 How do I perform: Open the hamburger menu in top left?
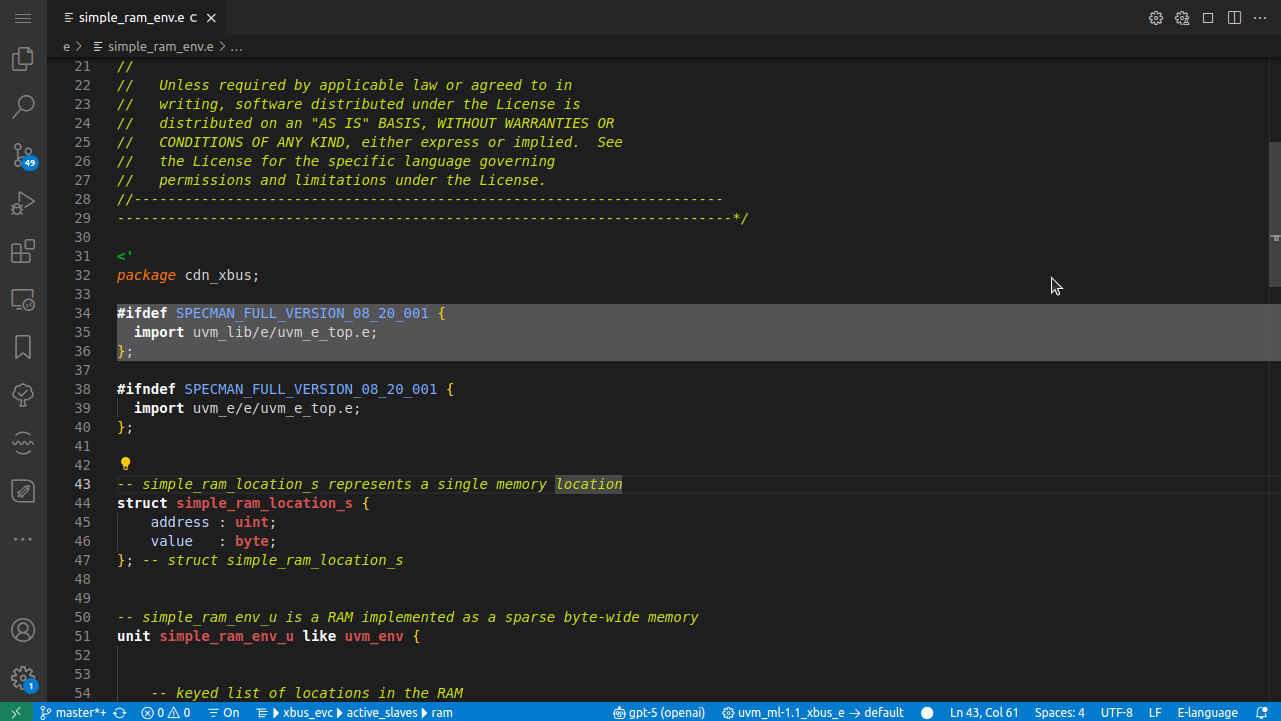(23, 17)
